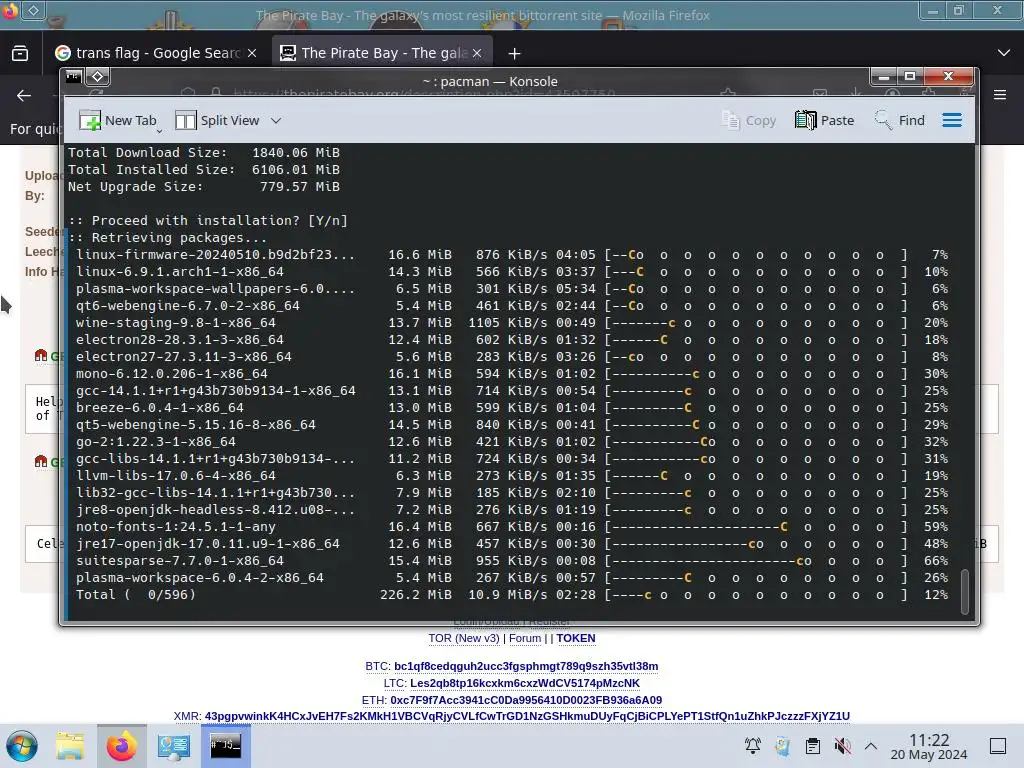The width and height of the screenshot is (1024, 768).
Task: Open the file manager from the taskbar
Action: [70, 746]
